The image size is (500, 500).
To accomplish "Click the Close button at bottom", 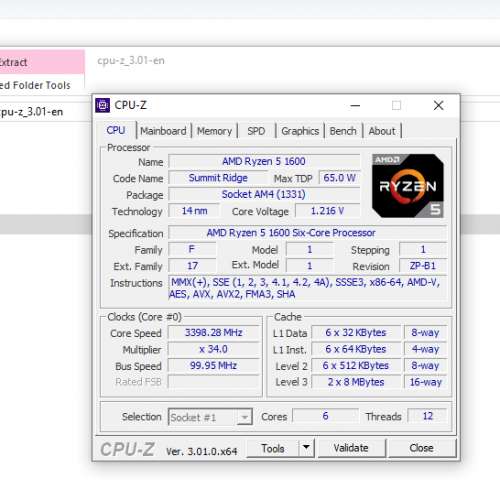I will pyautogui.click(x=422, y=448).
